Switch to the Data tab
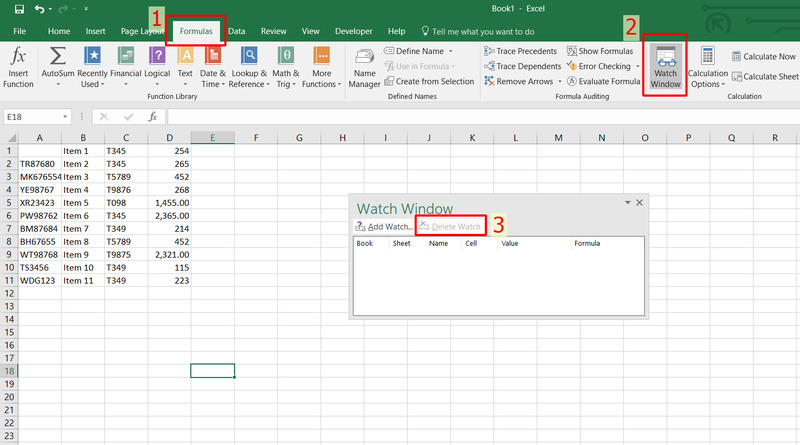 tap(237, 31)
